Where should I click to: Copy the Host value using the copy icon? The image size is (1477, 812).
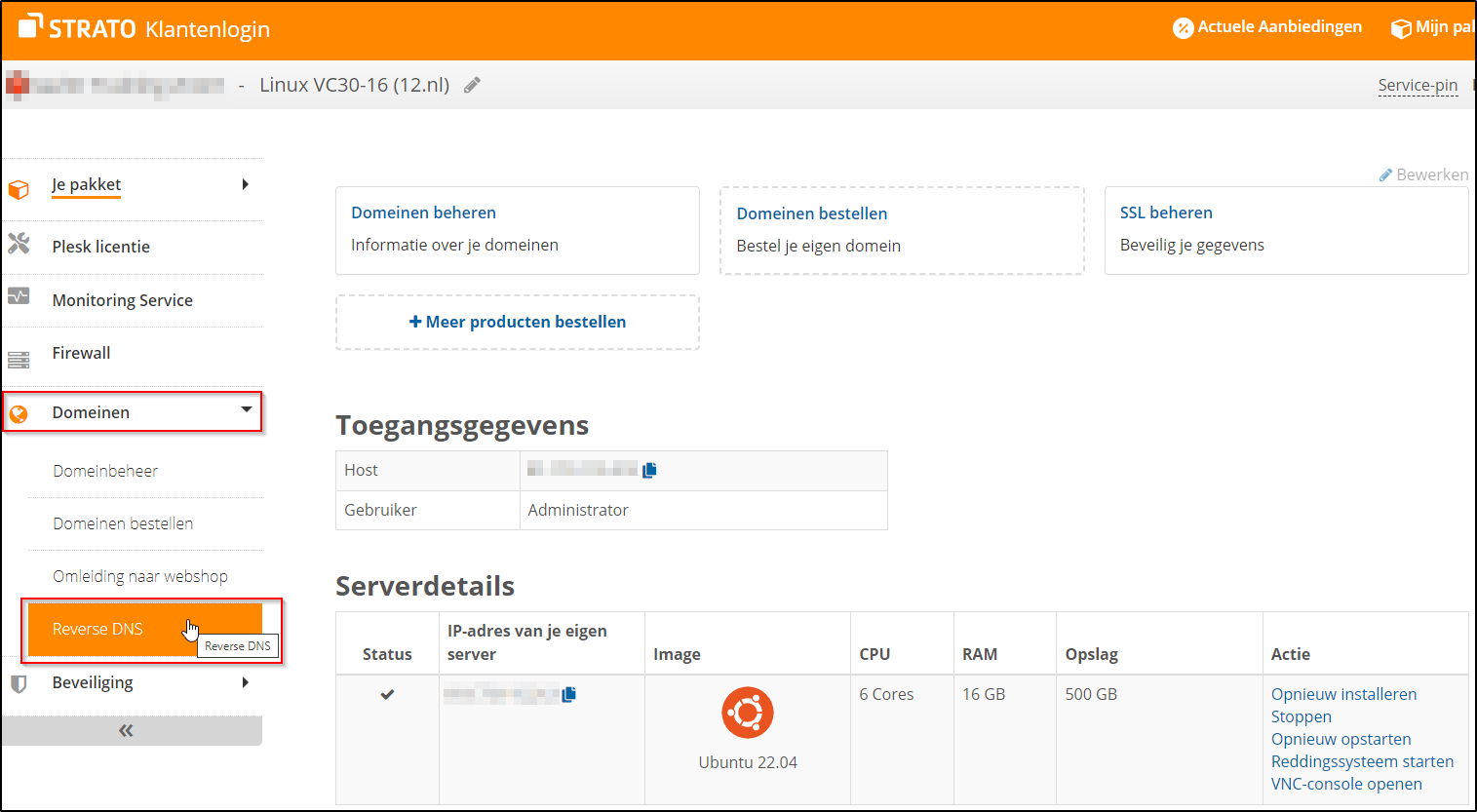[x=649, y=469]
